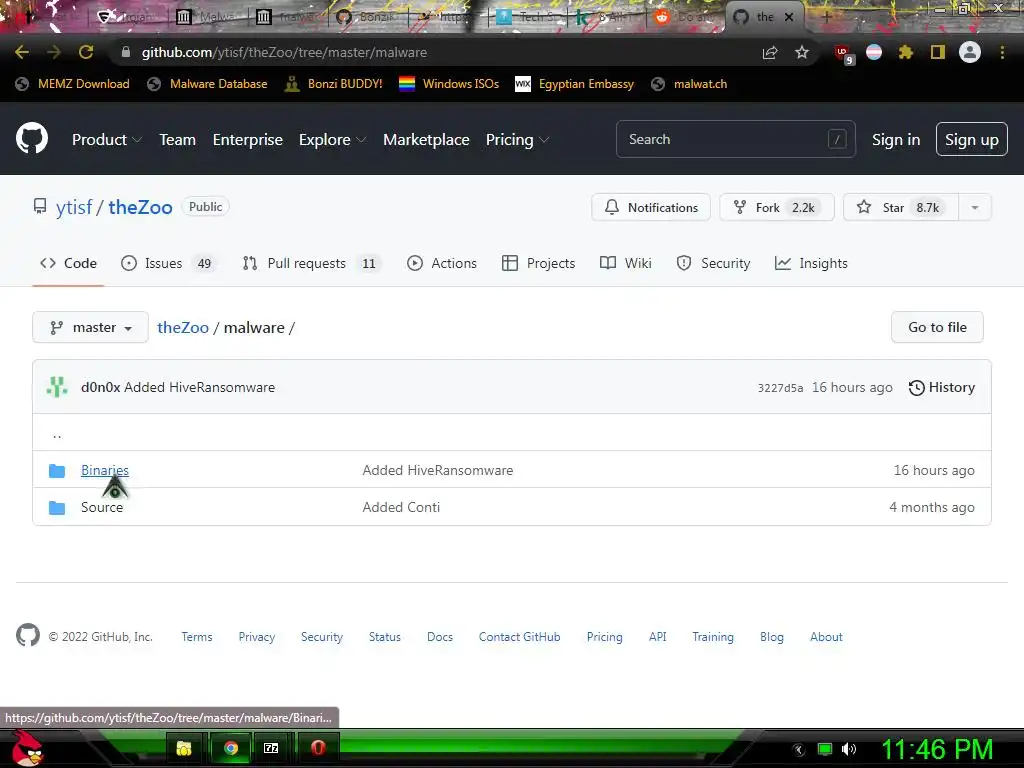
Task: Close the active 'the' GitHub tab
Action: (x=789, y=17)
